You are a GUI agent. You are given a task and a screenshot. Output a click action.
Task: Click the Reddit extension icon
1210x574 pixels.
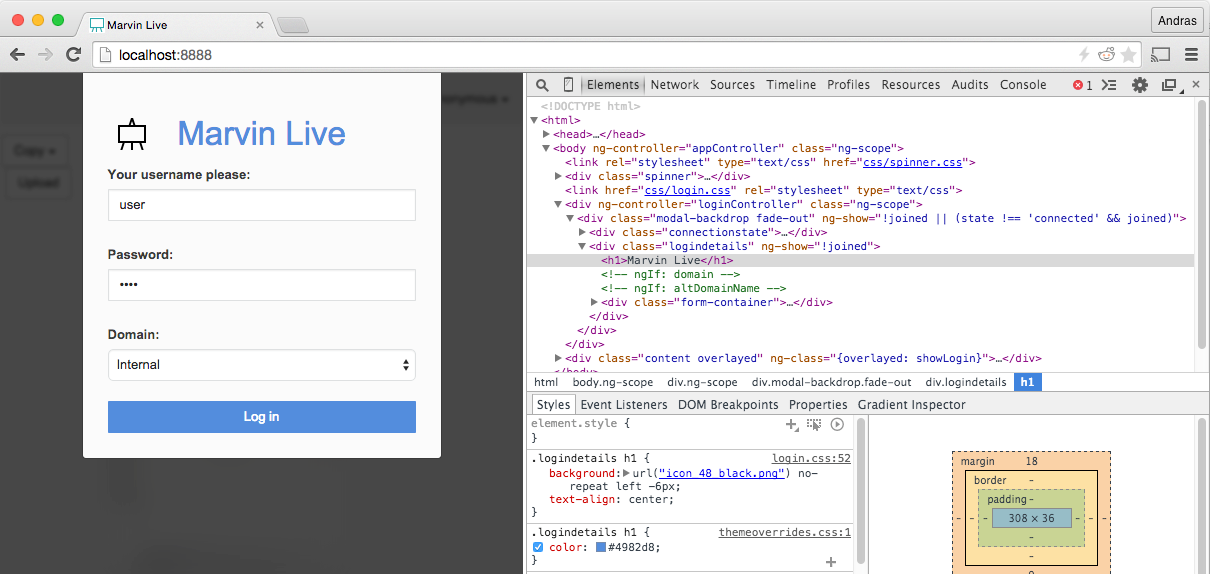(x=1107, y=55)
